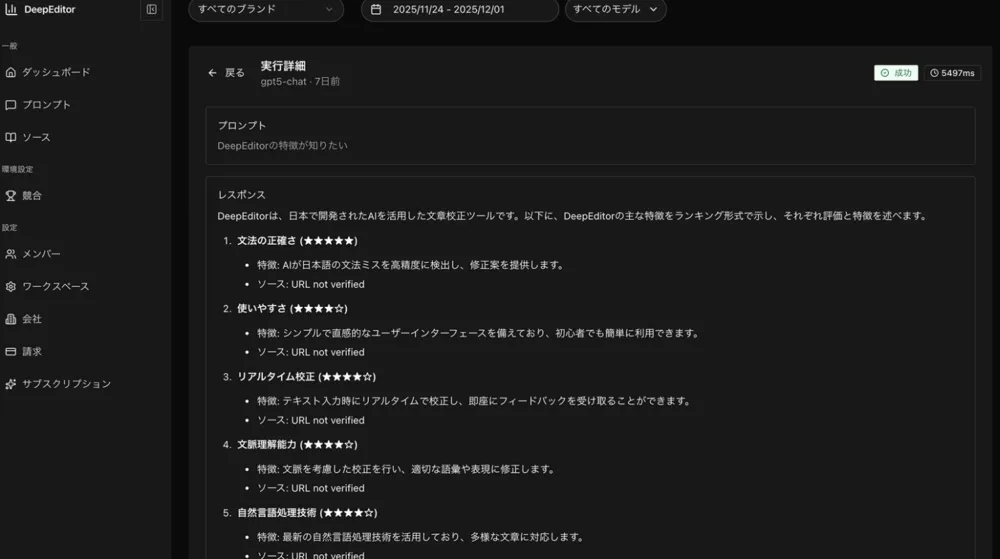The image size is (1000, 559).
Task: Click the リアルタイム校正 heading
Action: point(307,377)
